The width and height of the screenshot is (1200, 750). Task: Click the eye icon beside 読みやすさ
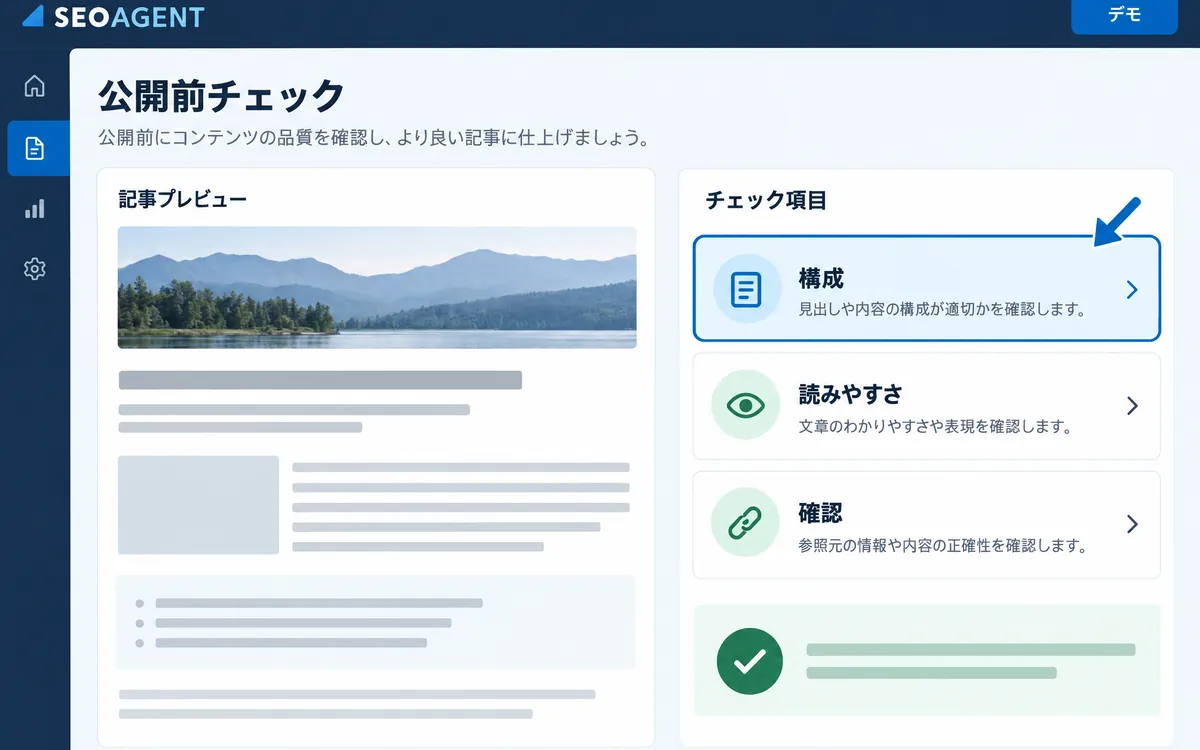pos(745,405)
